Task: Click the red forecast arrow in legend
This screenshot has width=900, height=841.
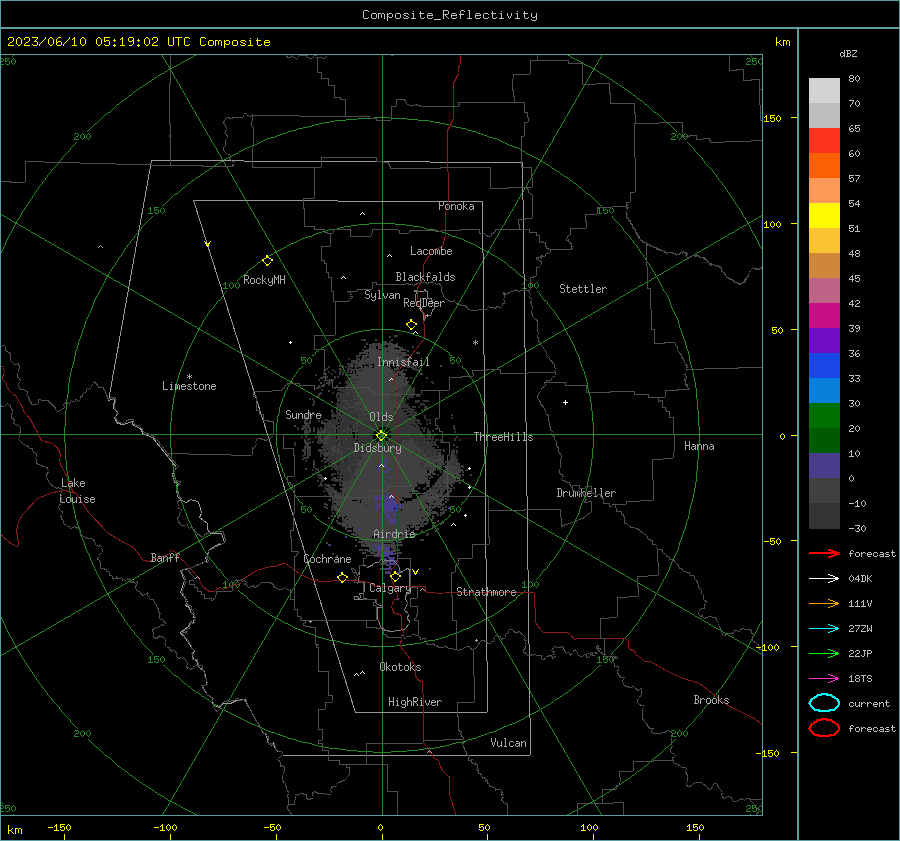Action: (824, 553)
